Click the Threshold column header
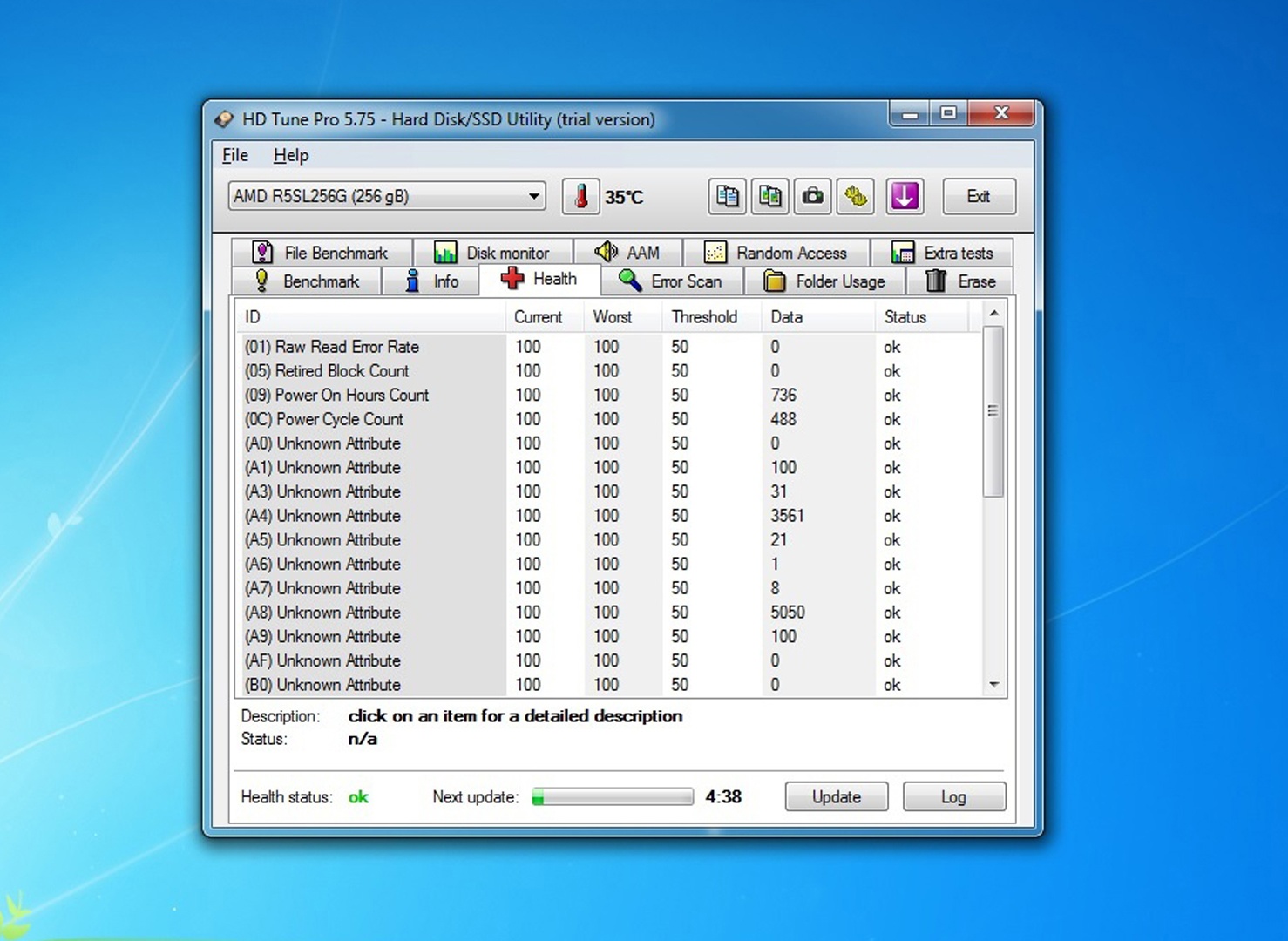 coord(712,317)
